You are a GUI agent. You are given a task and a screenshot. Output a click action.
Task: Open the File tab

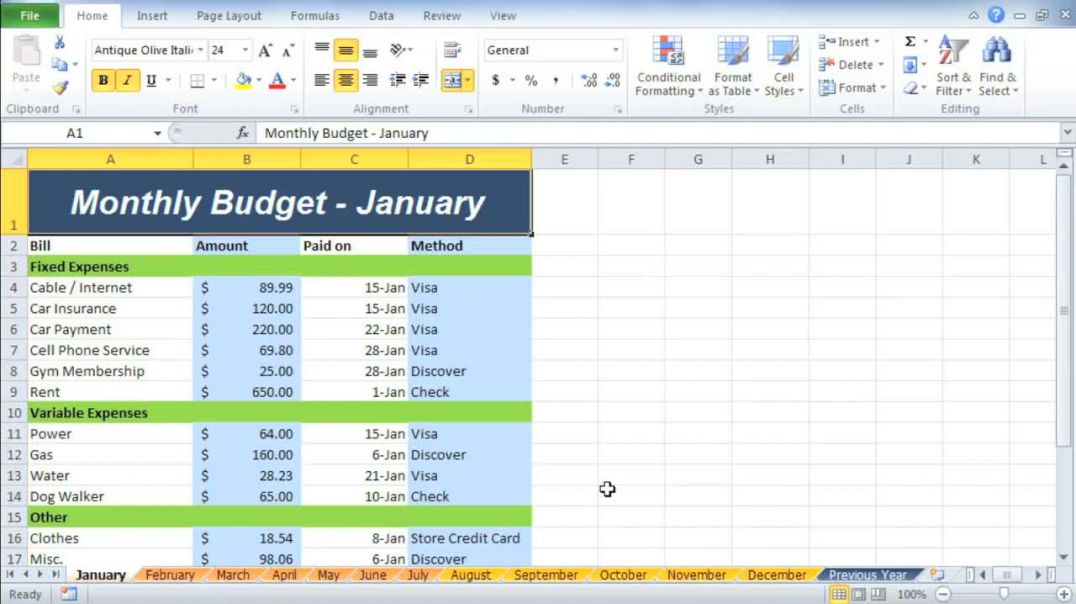pos(30,15)
